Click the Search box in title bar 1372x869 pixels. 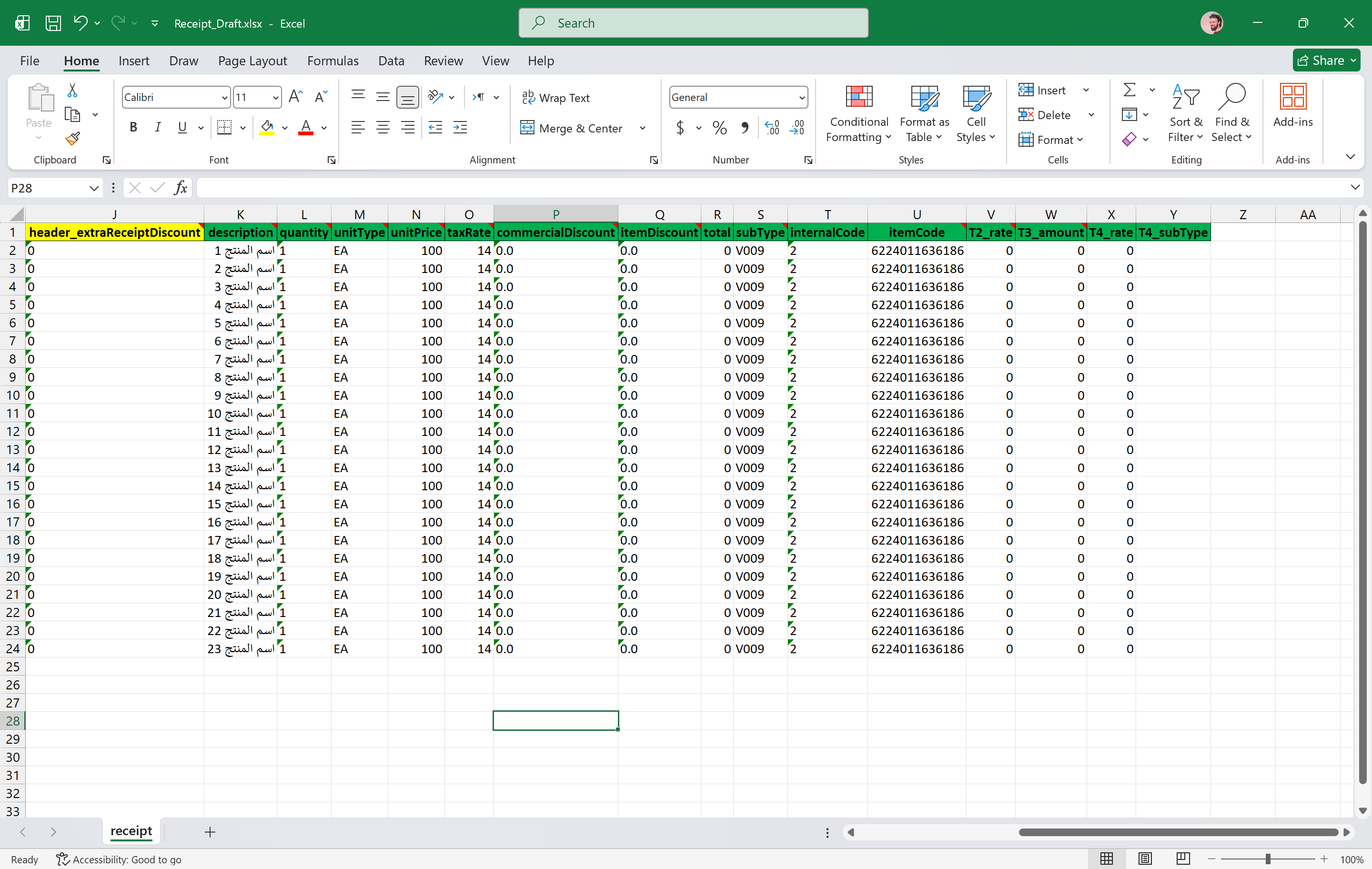coord(693,23)
